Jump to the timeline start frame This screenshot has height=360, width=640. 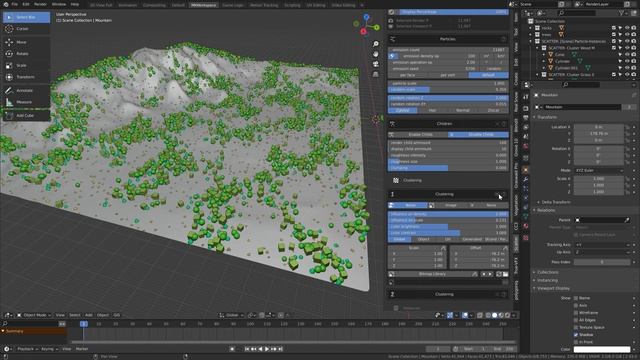[x=247, y=349]
